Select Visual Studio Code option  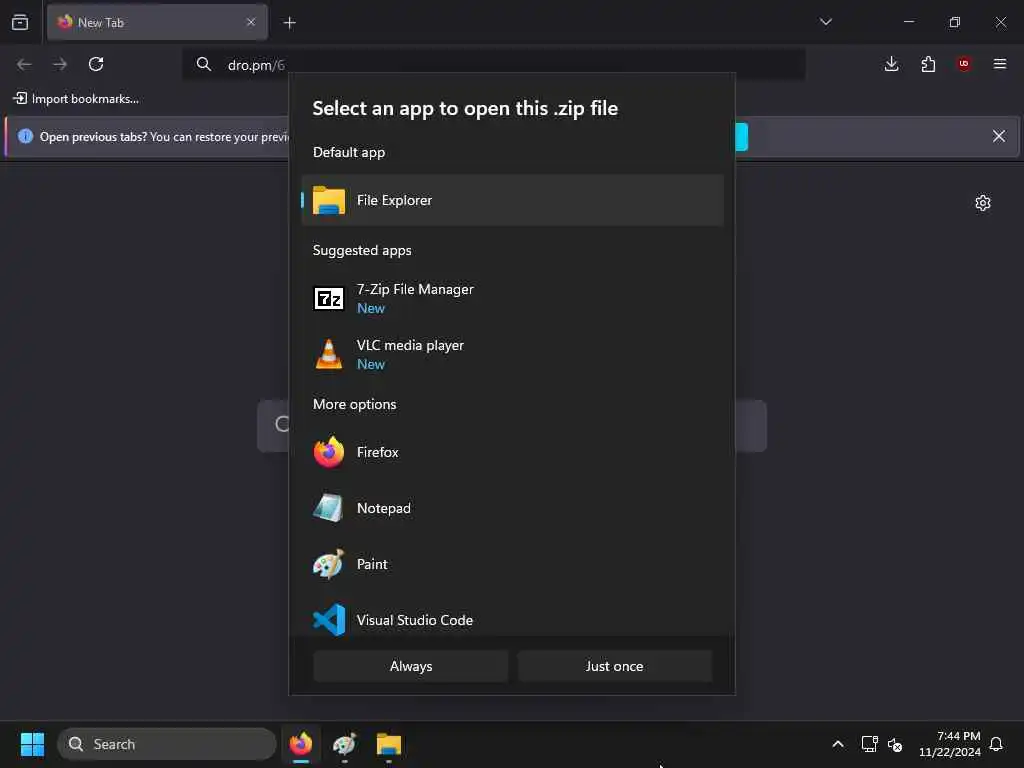pyautogui.click(x=513, y=620)
